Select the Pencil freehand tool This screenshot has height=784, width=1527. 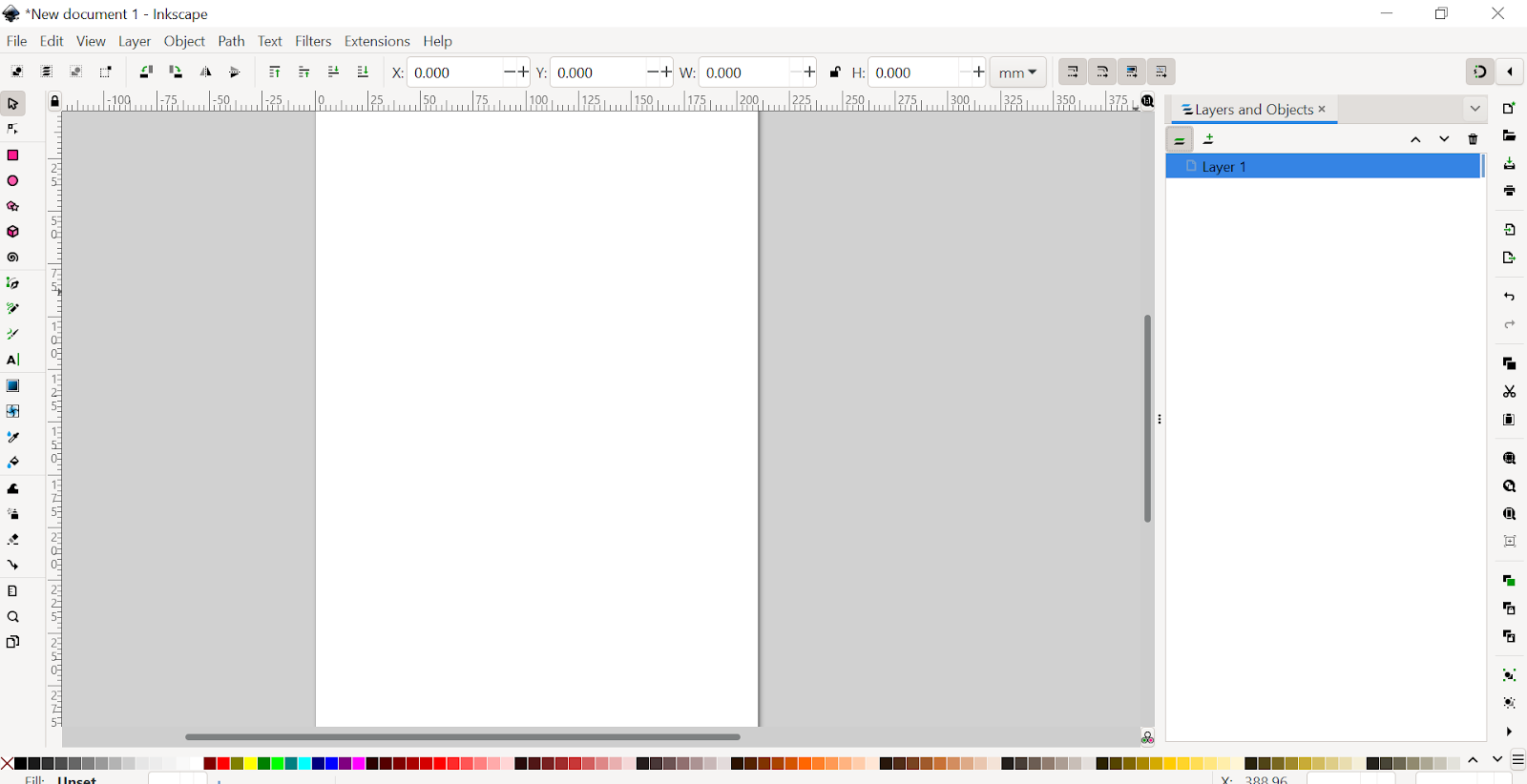(13, 309)
